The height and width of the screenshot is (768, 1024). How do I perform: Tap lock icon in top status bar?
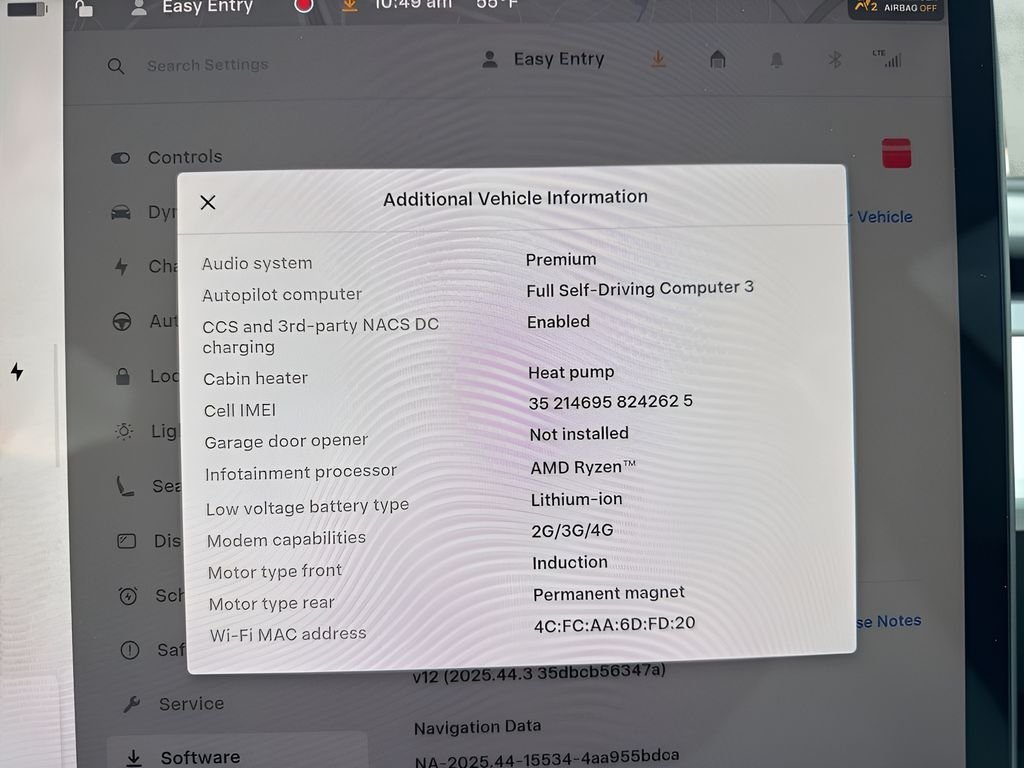(x=84, y=8)
